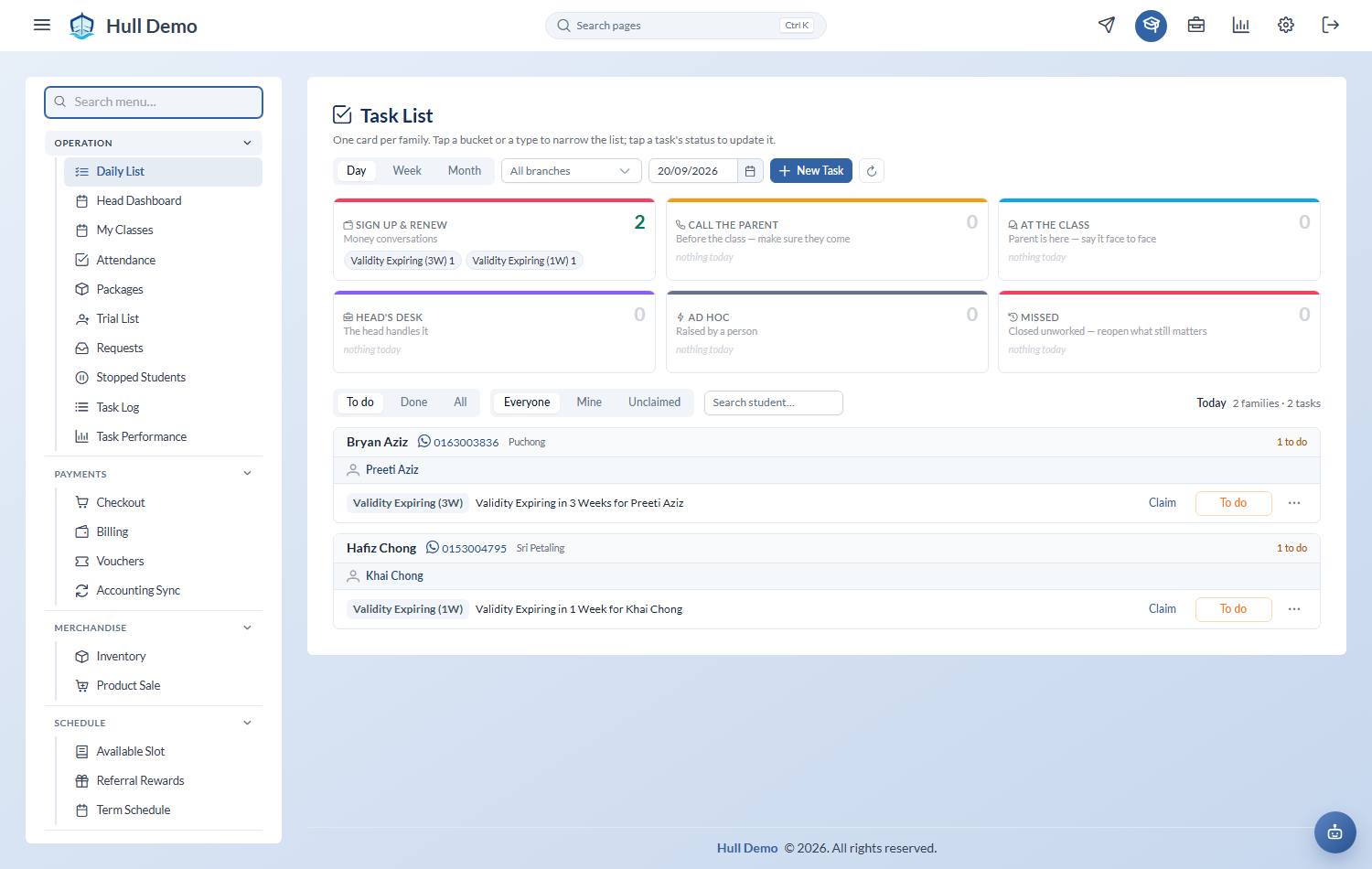This screenshot has width=1372, height=869.
Task: Collapse the Operation menu section
Action: (154, 143)
